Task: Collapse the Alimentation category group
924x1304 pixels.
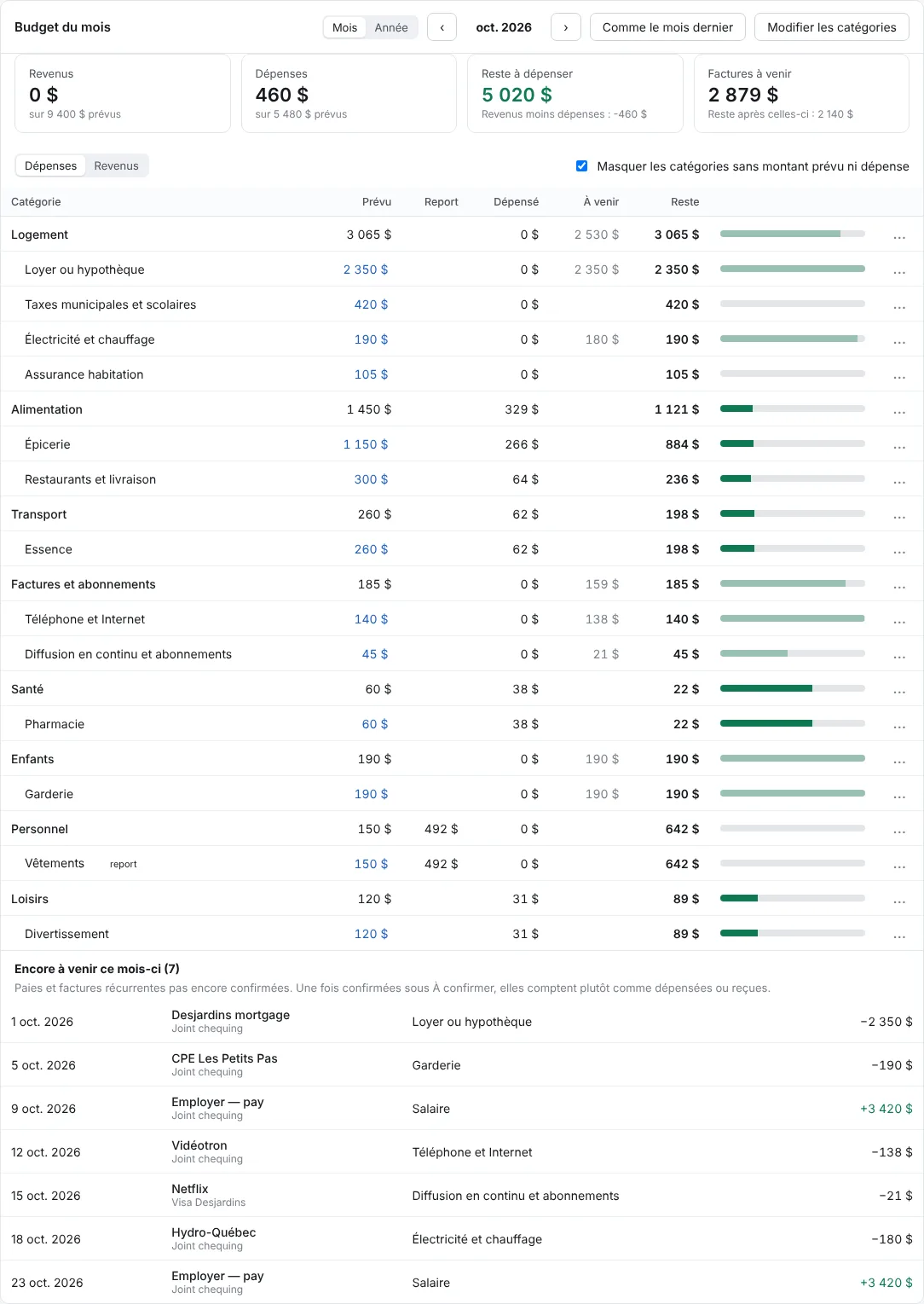Action: 47,409
